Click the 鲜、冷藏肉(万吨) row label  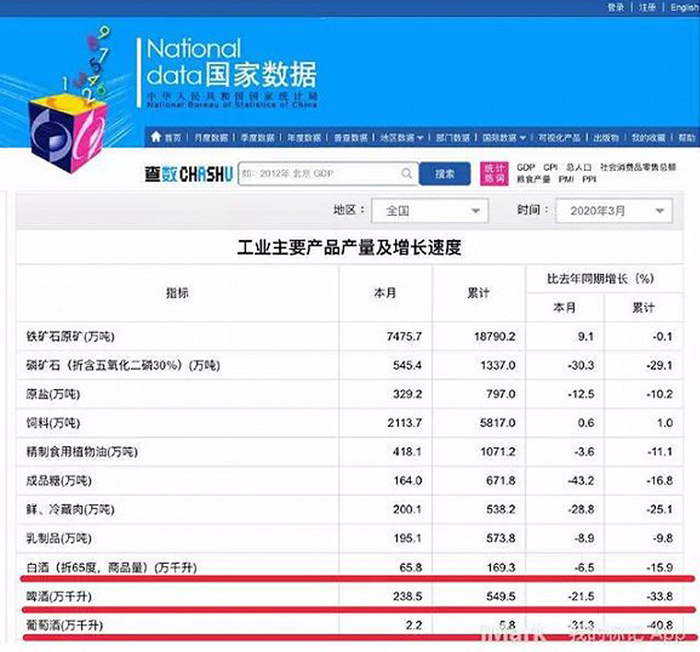(70, 510)
